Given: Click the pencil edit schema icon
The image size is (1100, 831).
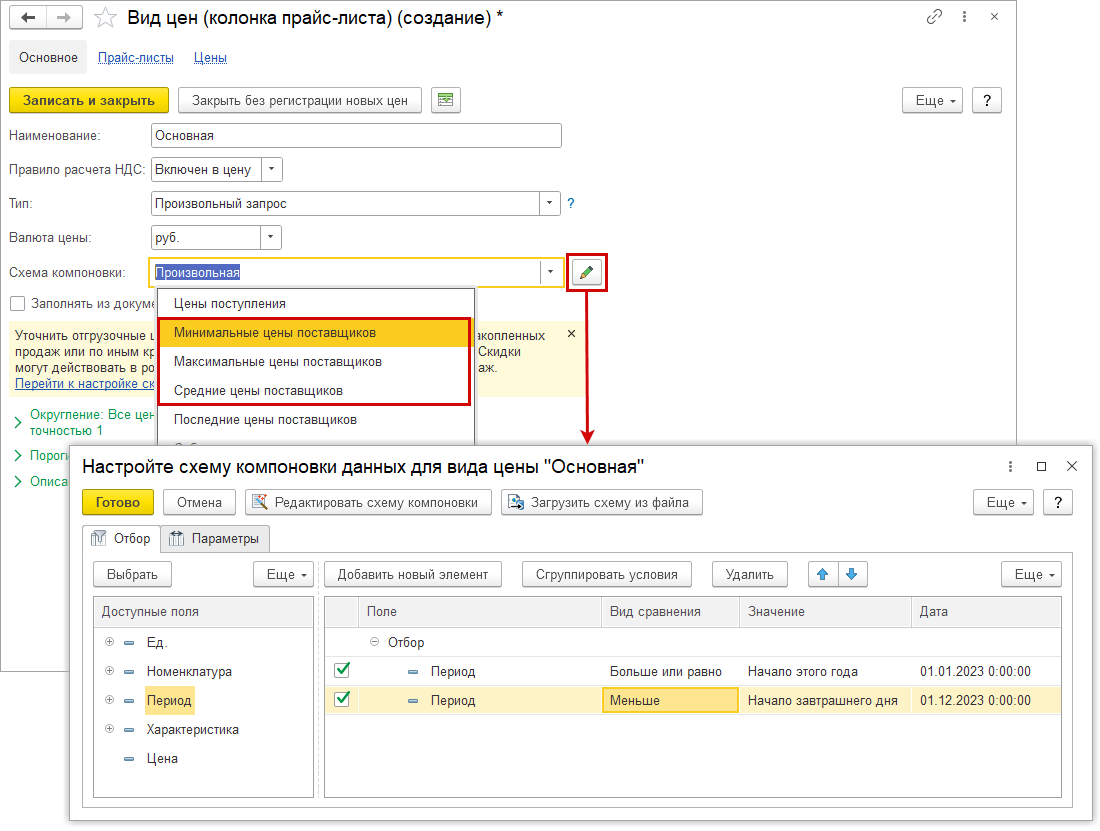Looking at the screenshot, I should [586, 272].
